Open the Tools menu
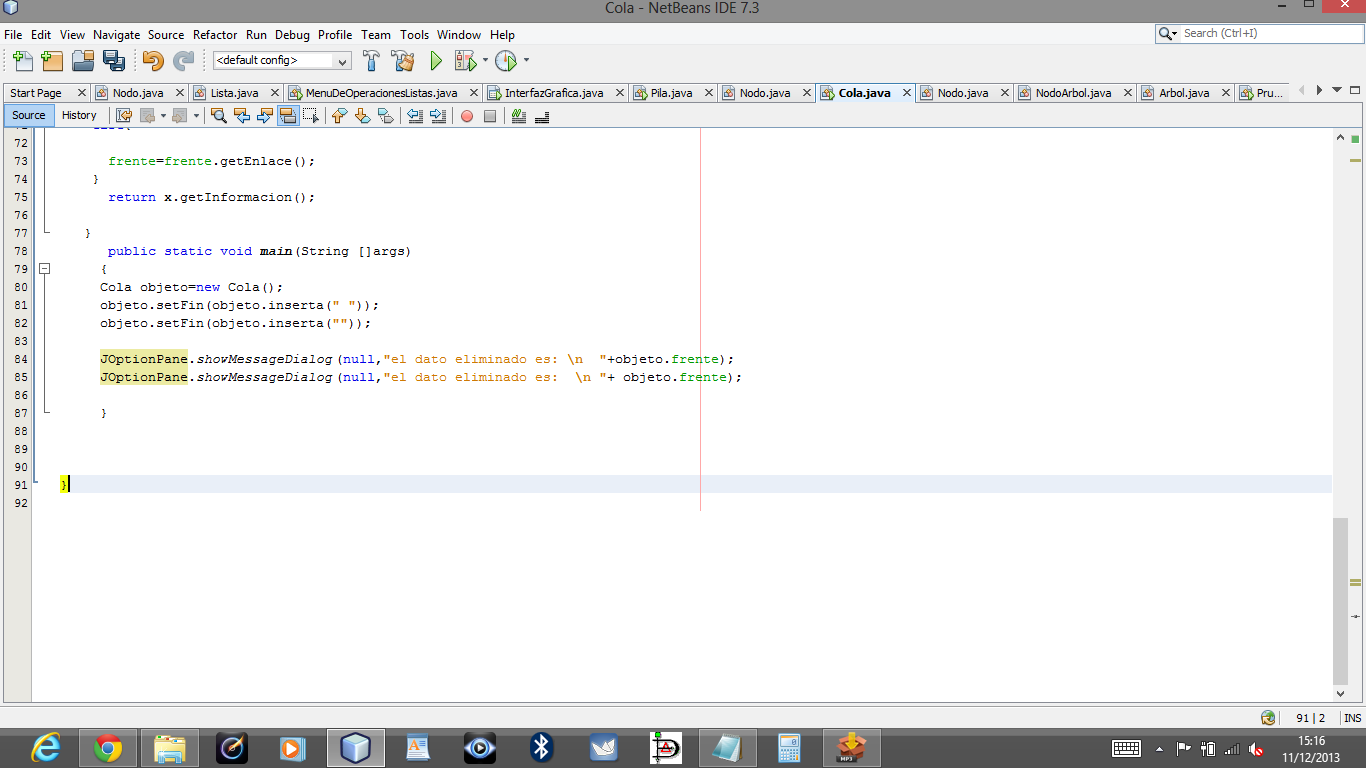The image size is (1366, 768). pos(414,35)
